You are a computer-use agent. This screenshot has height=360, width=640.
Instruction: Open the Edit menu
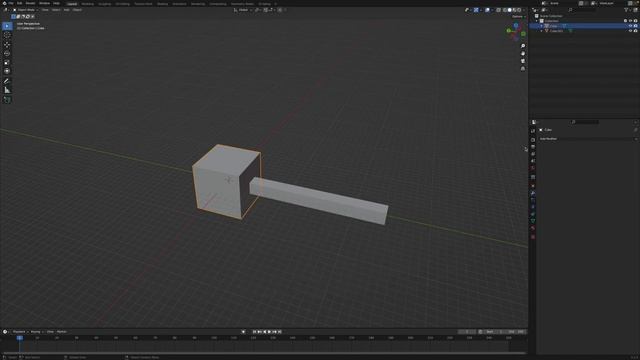point(19,3)
